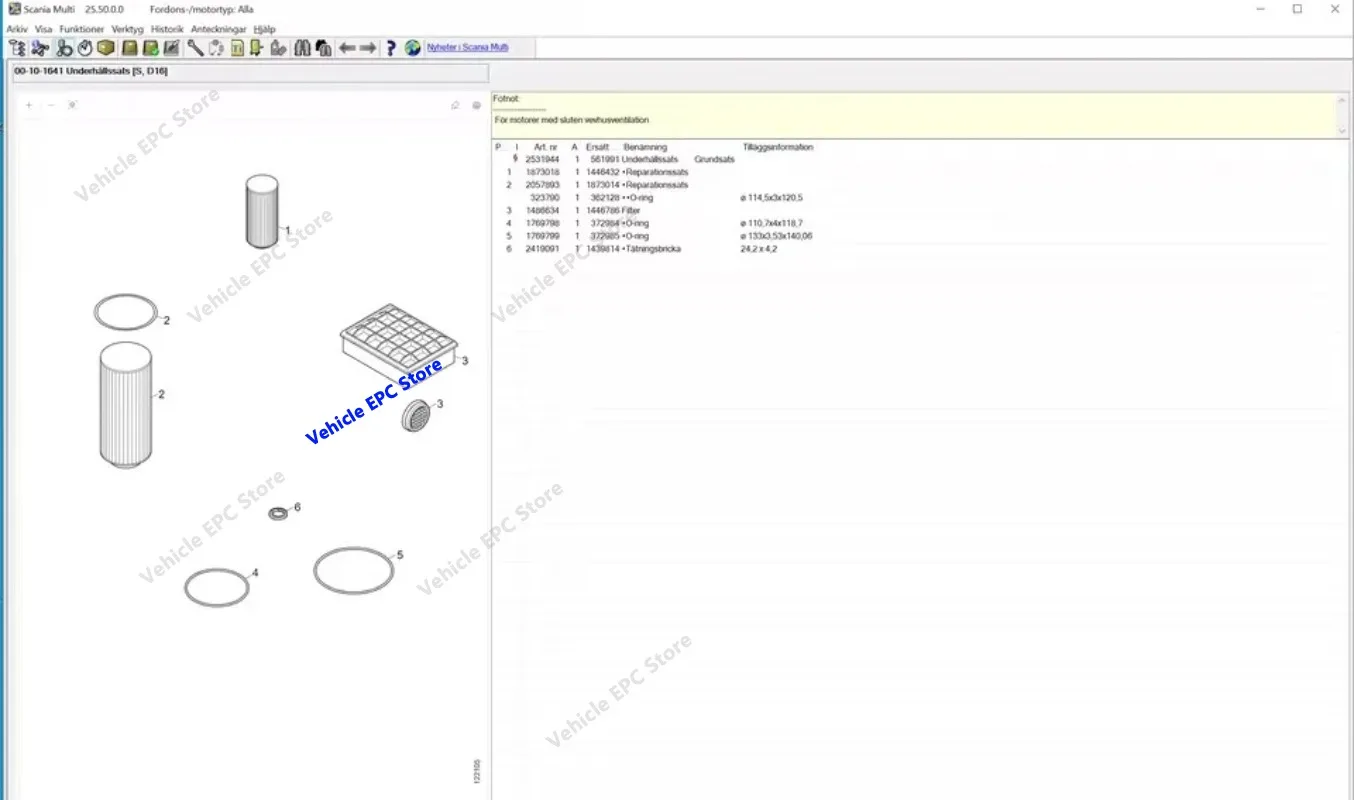Click the yellow pump toolbar icon

click(255, 48)
